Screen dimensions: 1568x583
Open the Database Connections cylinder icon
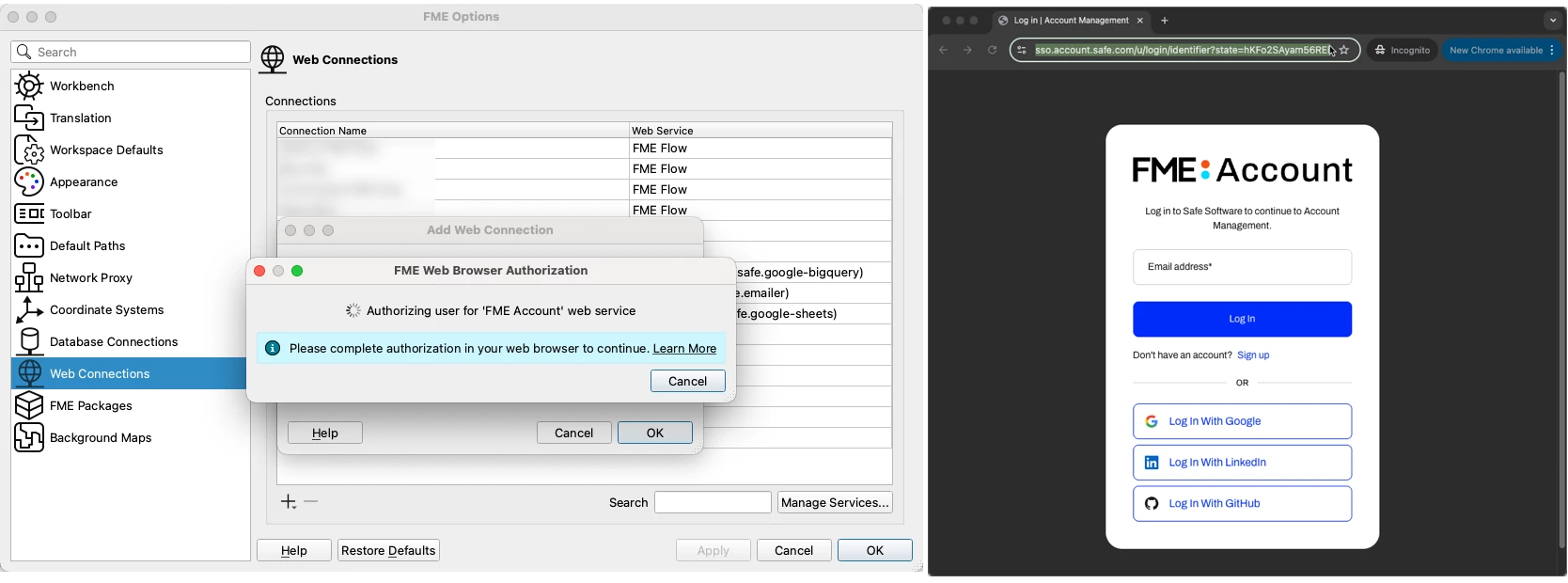pyautogui.click(x=29, y=341)
